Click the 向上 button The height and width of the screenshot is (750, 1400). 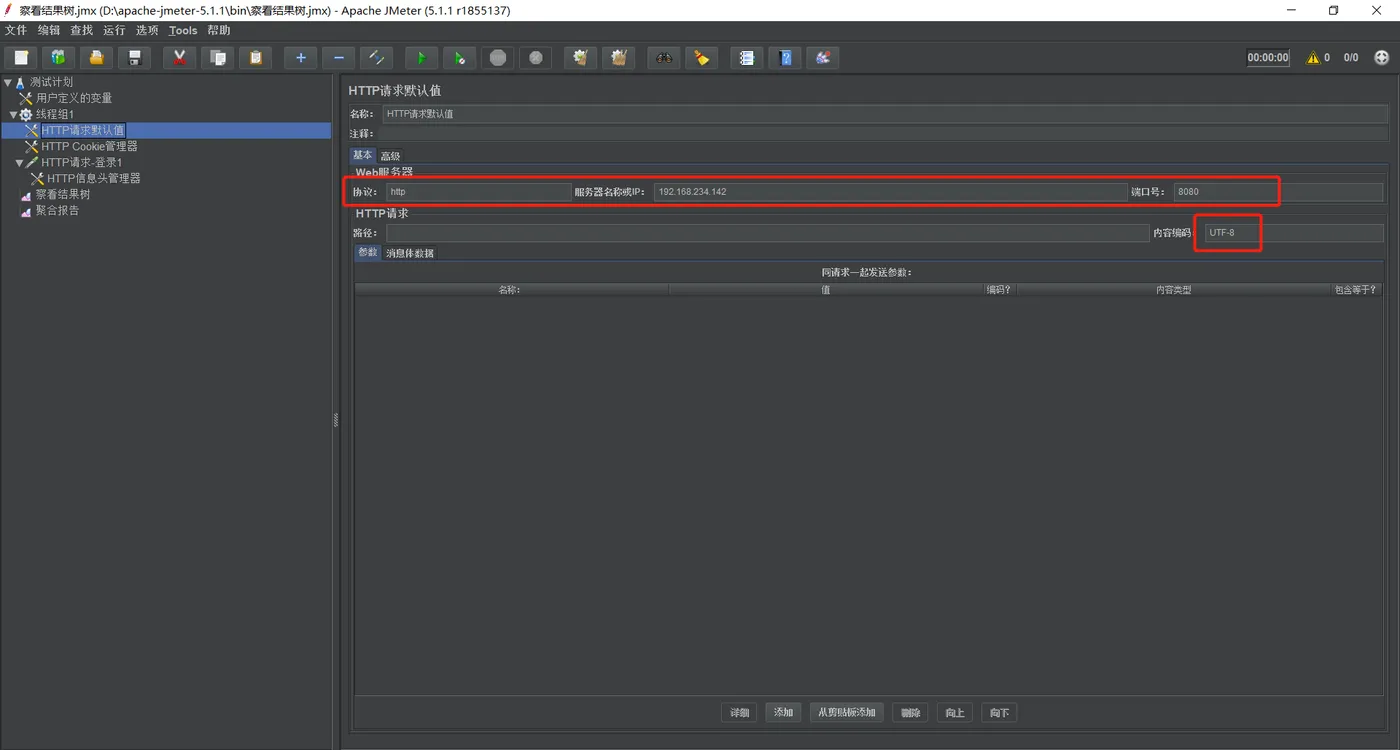point(955,713)
